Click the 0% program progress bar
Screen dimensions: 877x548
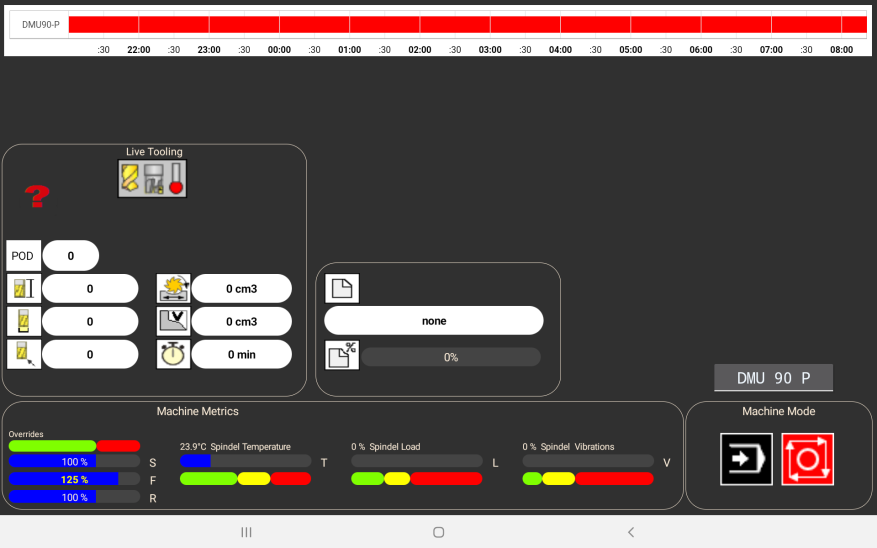(451, 357)
